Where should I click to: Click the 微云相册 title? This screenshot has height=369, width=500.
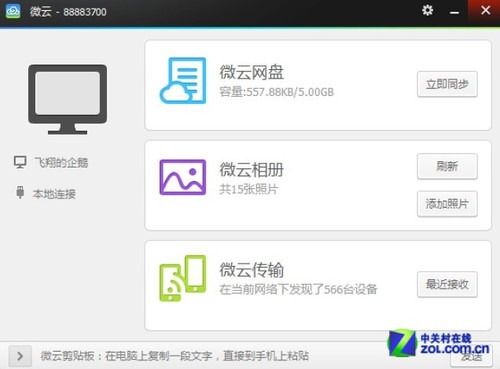coord(252,170)
